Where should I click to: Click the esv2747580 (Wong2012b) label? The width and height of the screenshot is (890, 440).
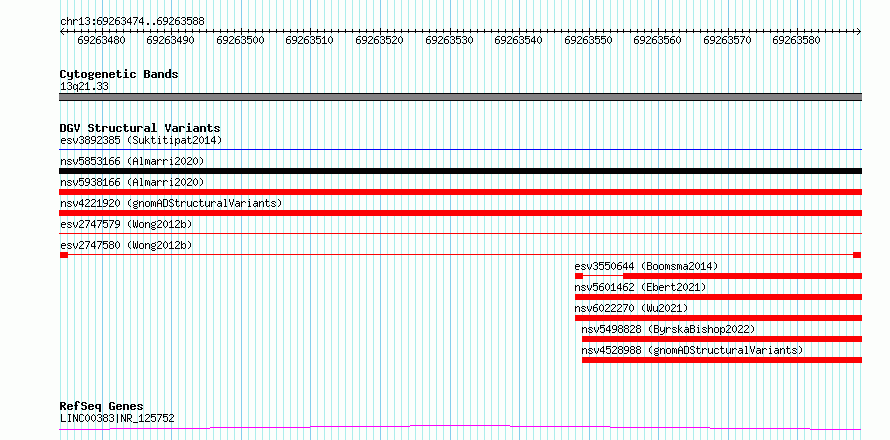click(x=126, y=245)
